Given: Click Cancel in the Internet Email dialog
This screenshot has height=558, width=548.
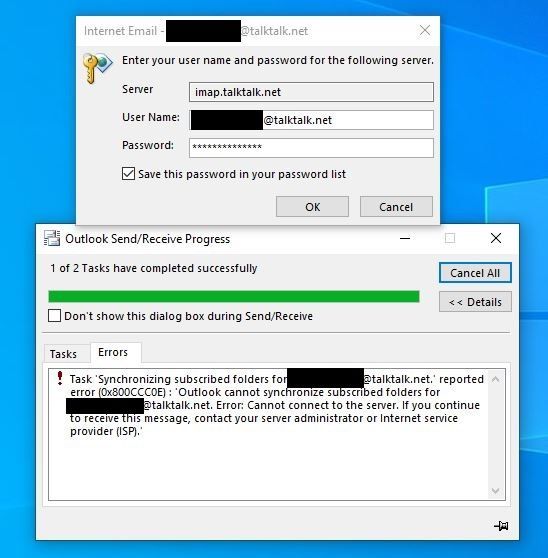Looking at the screenshot, I should tap(396, 206).
